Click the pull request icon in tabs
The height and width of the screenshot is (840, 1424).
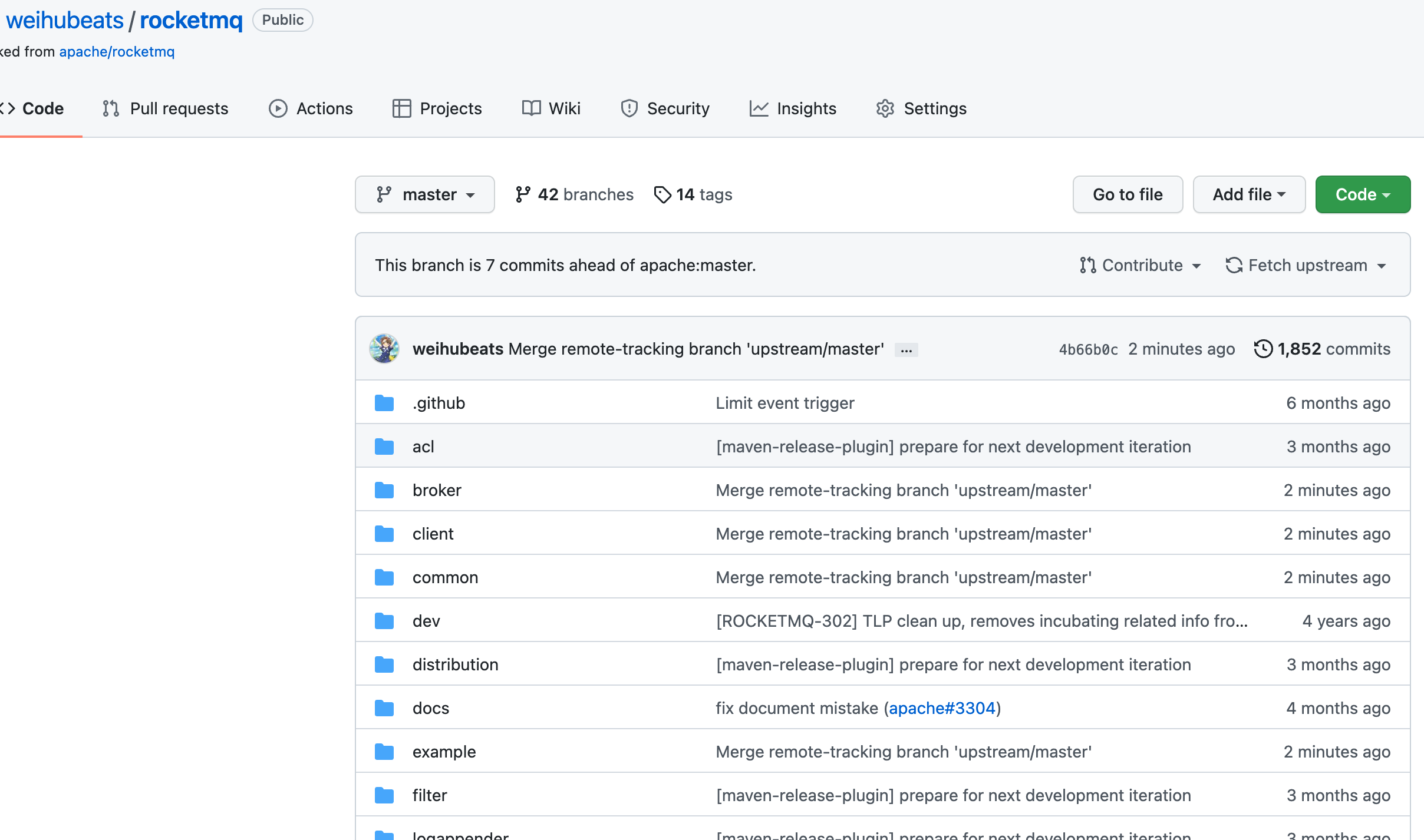(111, 108)
